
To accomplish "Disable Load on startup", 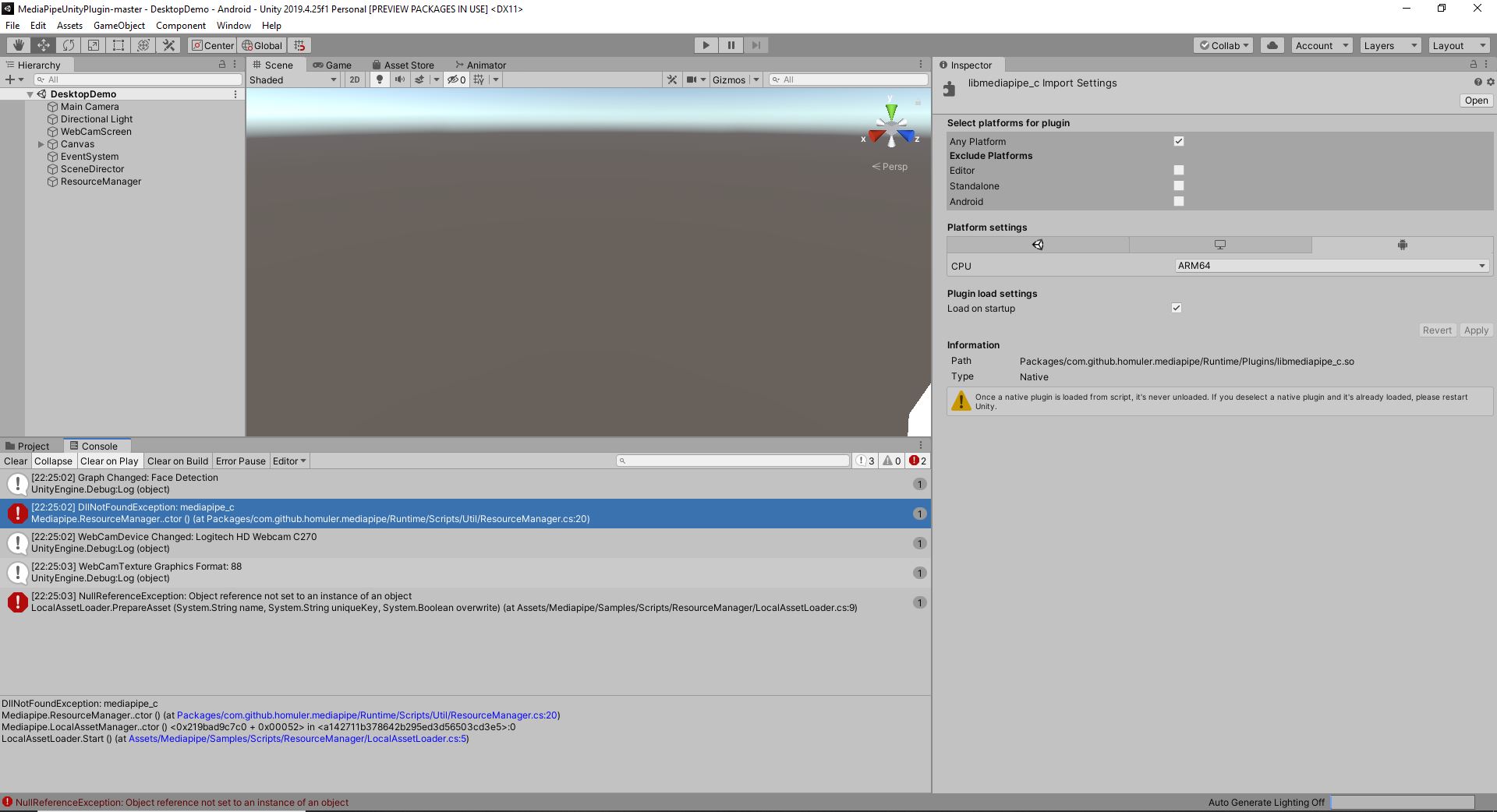I will pos(1176,308).
